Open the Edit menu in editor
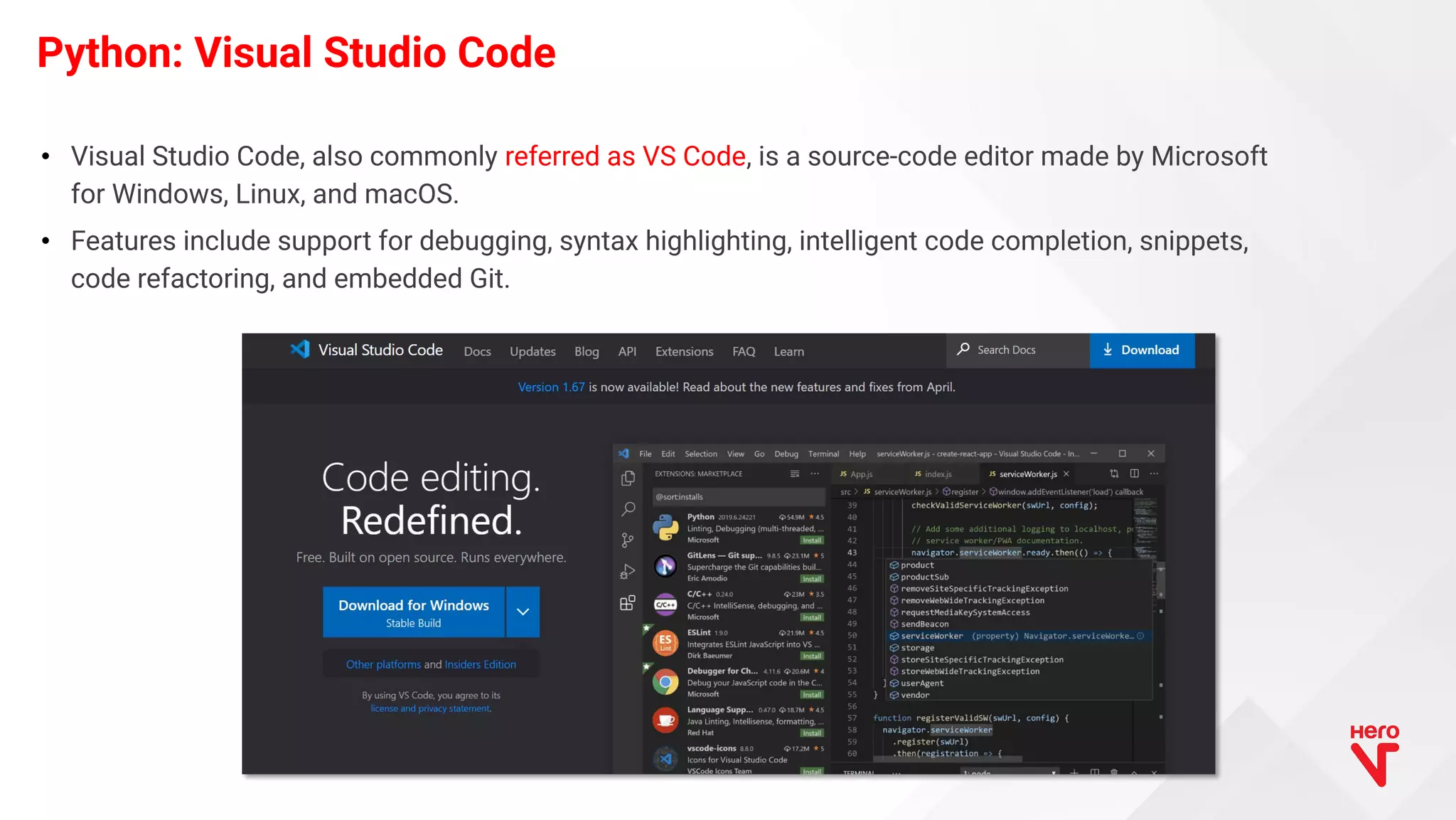Viewport: 1456px width, 820px height. [x=668, y=454]
